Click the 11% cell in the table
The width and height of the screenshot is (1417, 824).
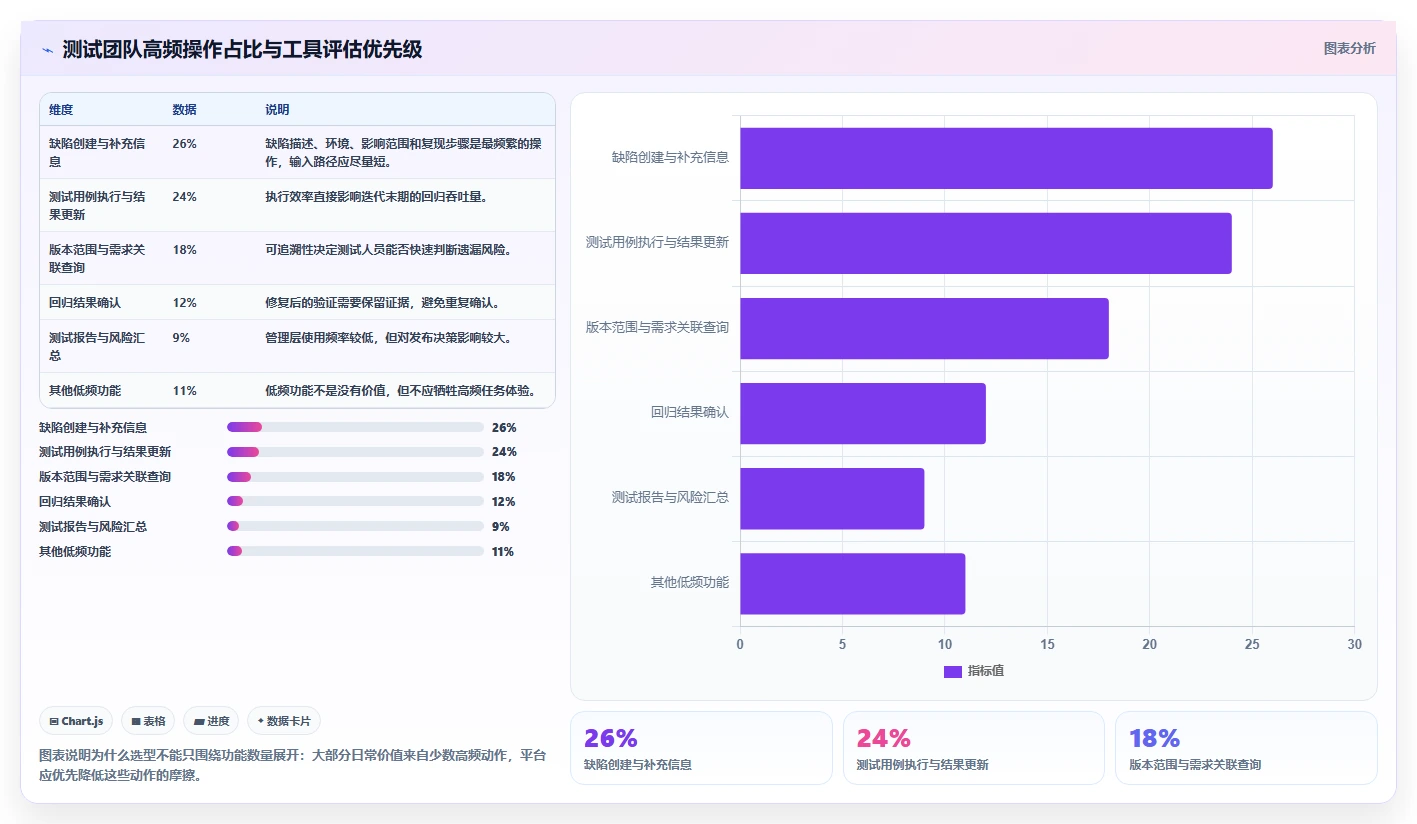pos(184,391)
